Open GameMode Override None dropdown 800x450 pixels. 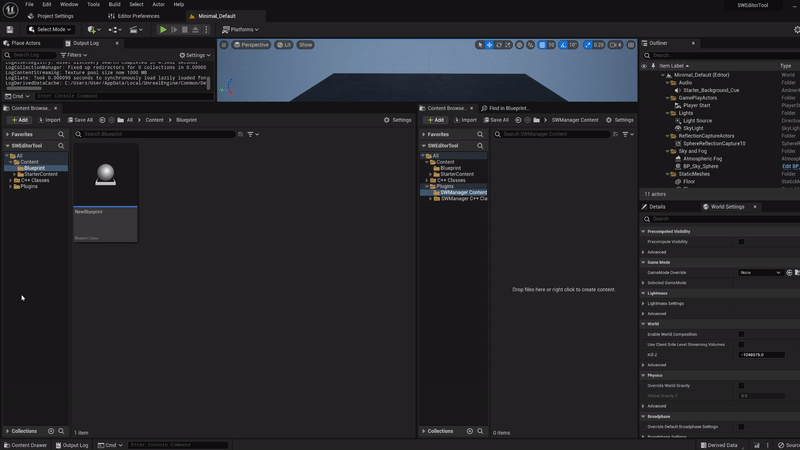760,272
